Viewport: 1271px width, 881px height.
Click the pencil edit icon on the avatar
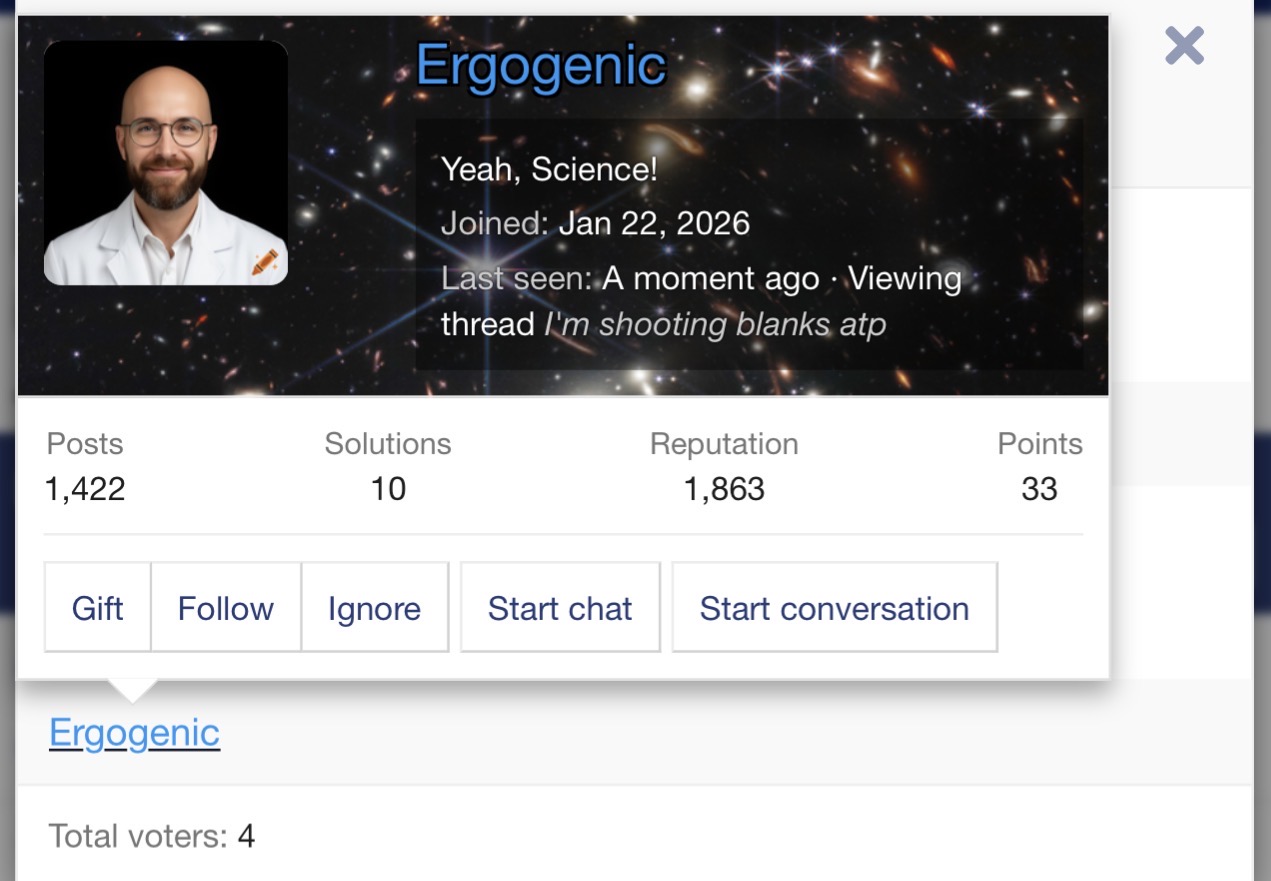coord(265,263)
